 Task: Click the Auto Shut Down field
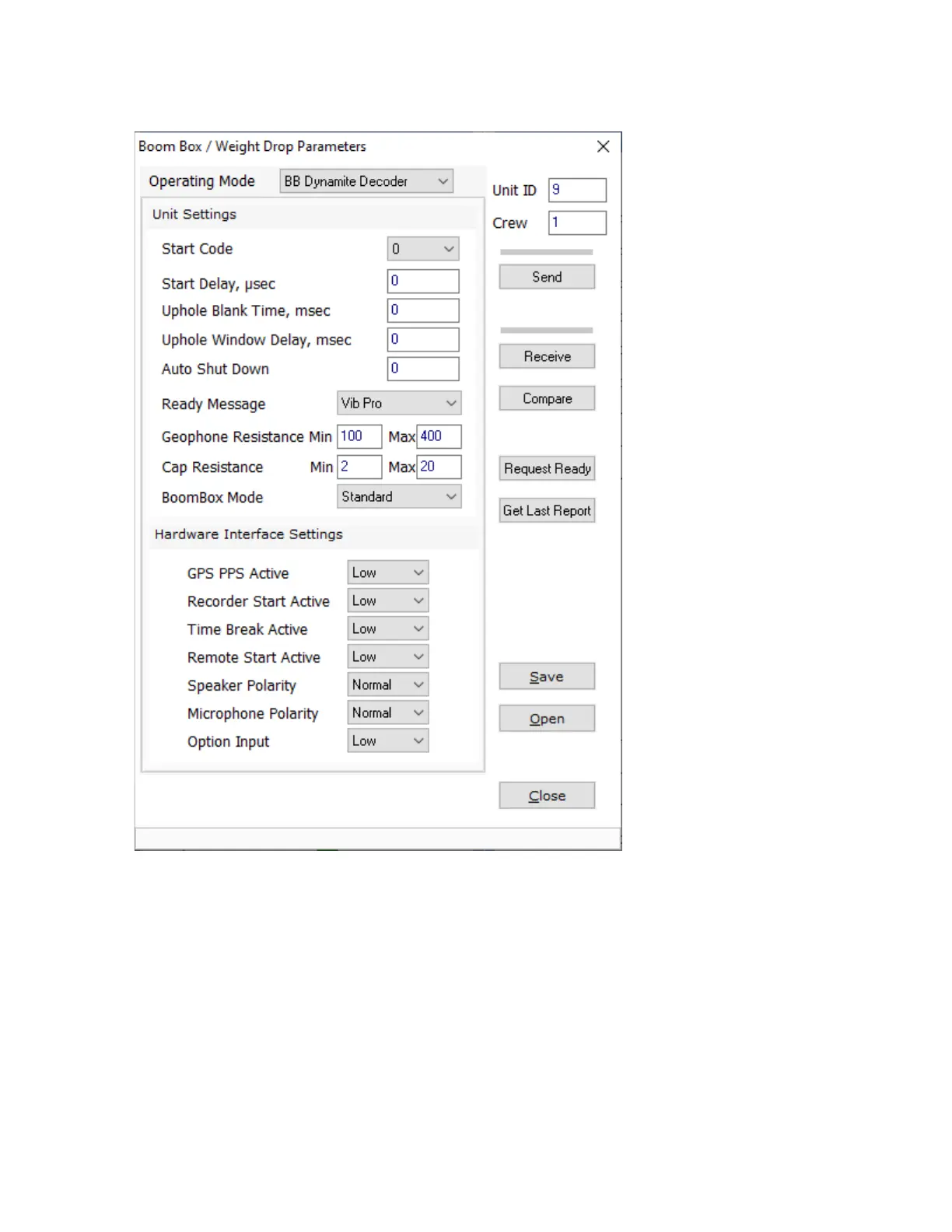(x=423, y=369)
